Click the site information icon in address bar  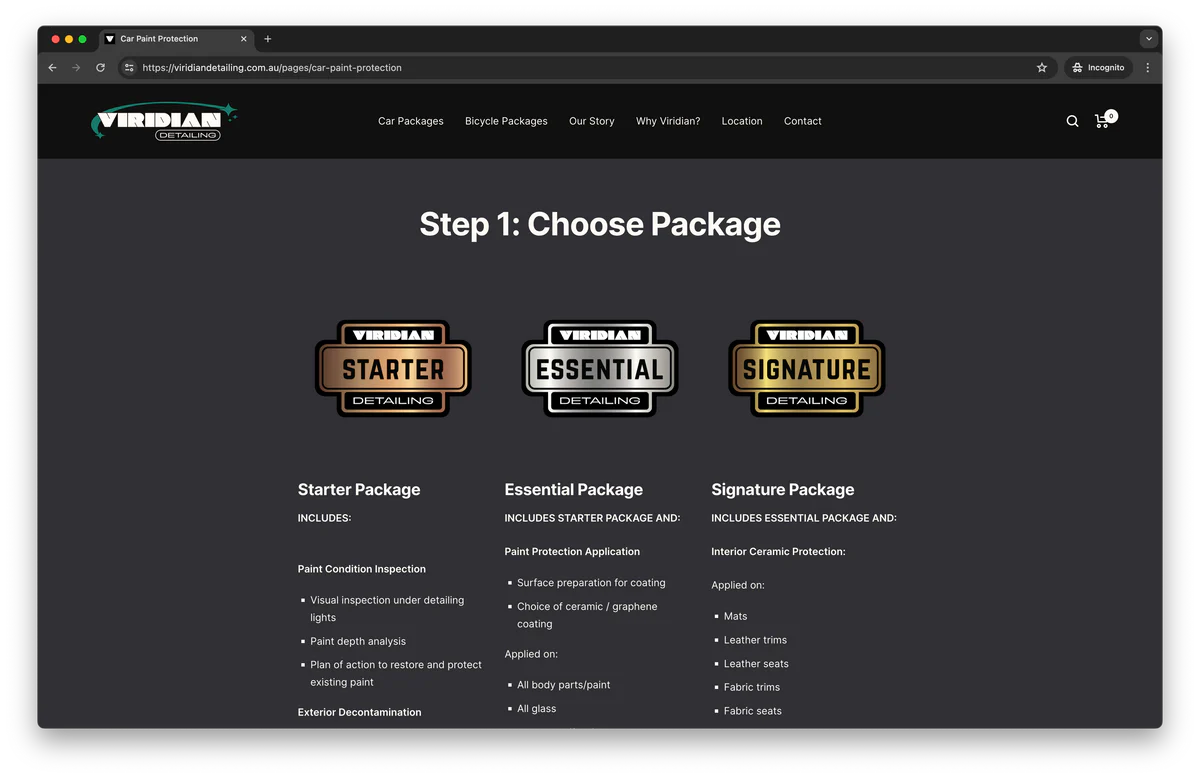[x=129, y=68]
